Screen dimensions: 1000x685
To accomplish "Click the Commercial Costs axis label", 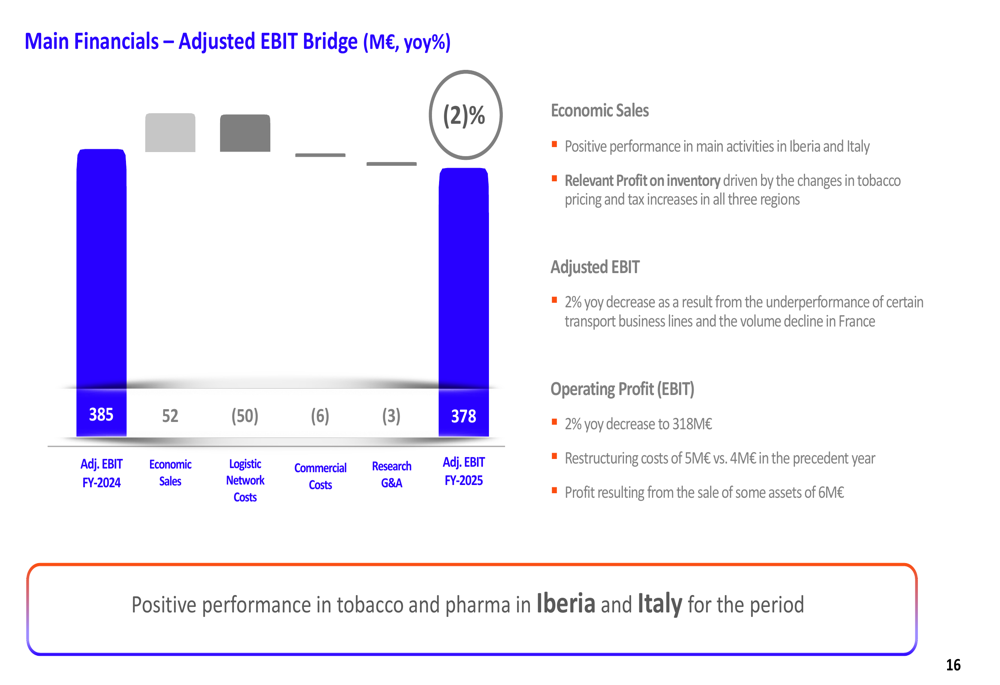I will click(x=320, y=476).
